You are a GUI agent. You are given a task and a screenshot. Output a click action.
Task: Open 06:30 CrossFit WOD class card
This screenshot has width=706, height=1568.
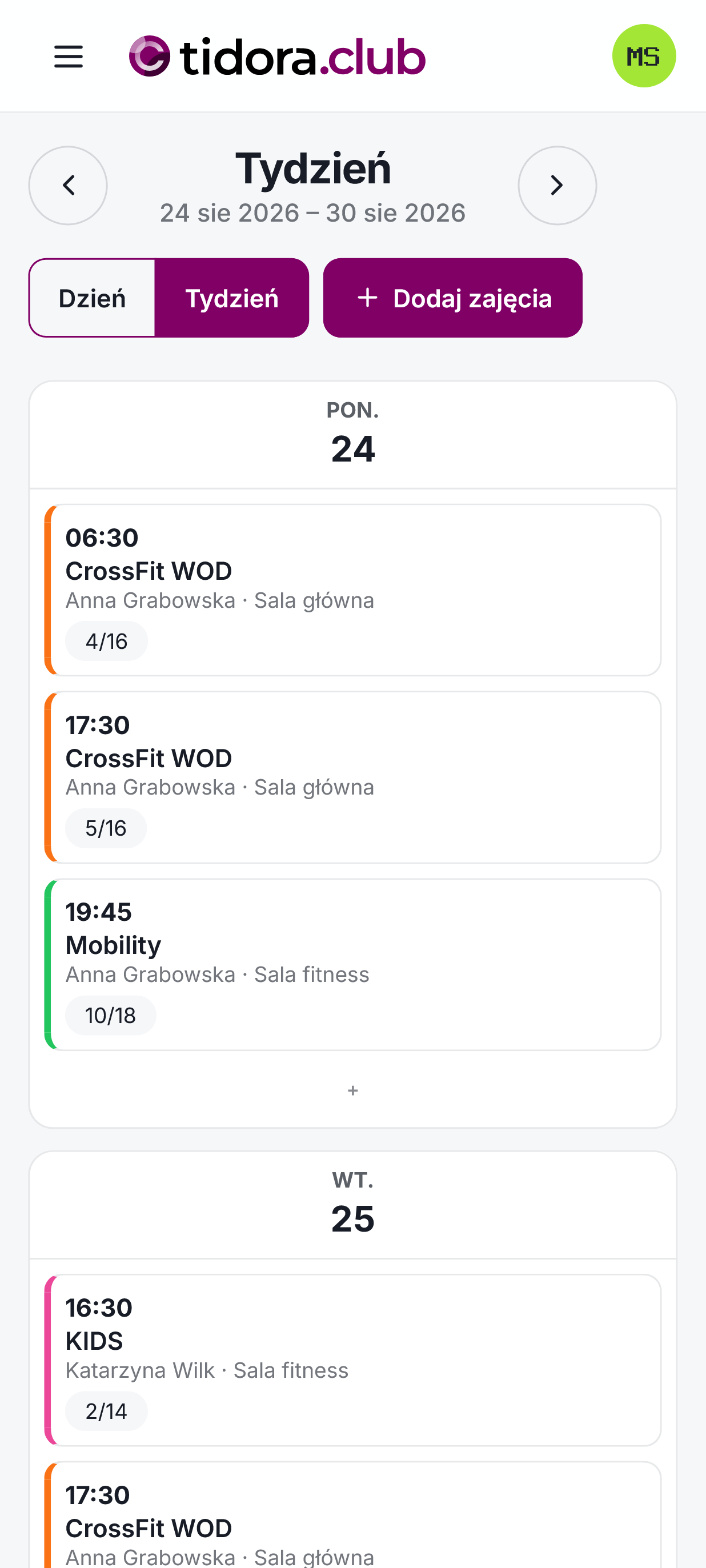click(353, 590)
